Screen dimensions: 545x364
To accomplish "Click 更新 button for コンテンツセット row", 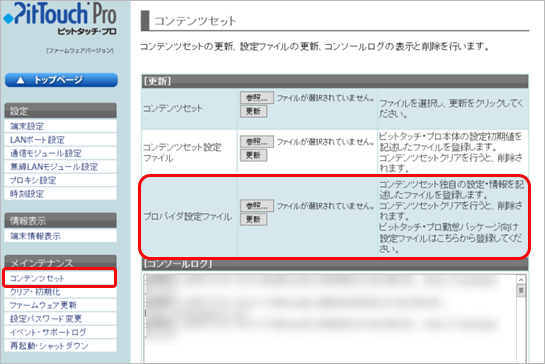I will (x=253, y=111).
